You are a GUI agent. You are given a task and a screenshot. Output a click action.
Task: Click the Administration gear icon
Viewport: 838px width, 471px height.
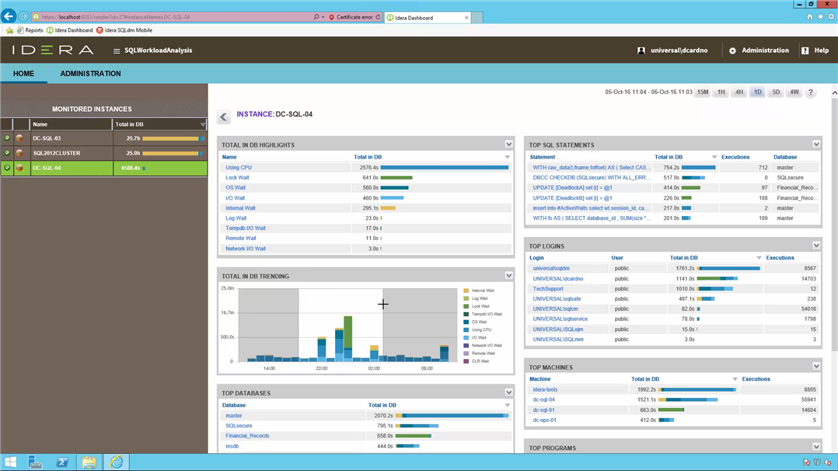click(x=732, y=50)
